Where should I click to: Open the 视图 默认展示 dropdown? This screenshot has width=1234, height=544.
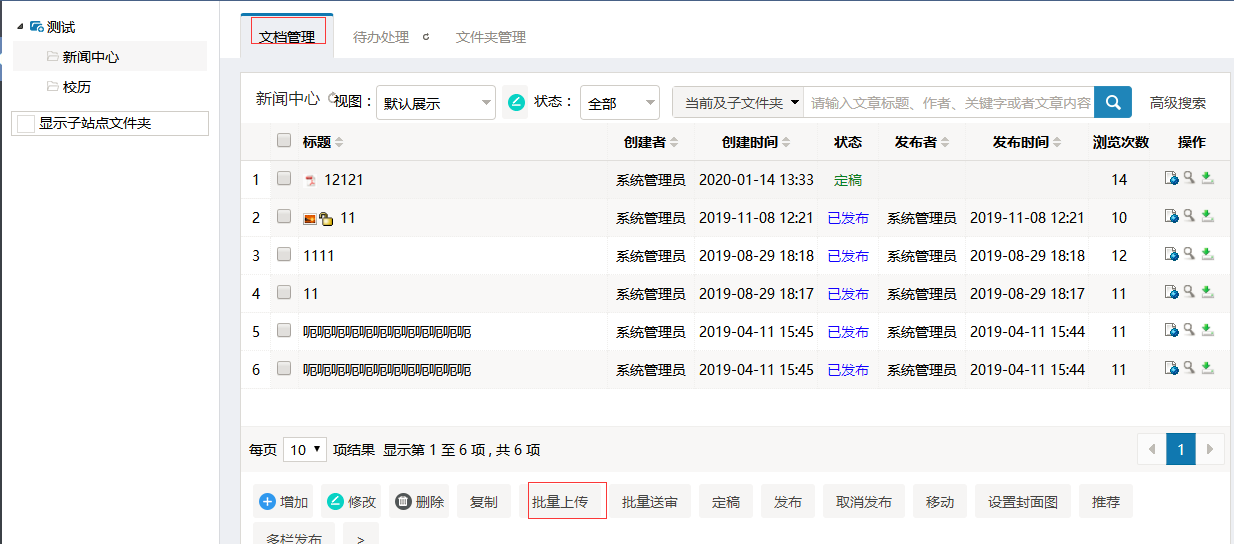(435, 102)
